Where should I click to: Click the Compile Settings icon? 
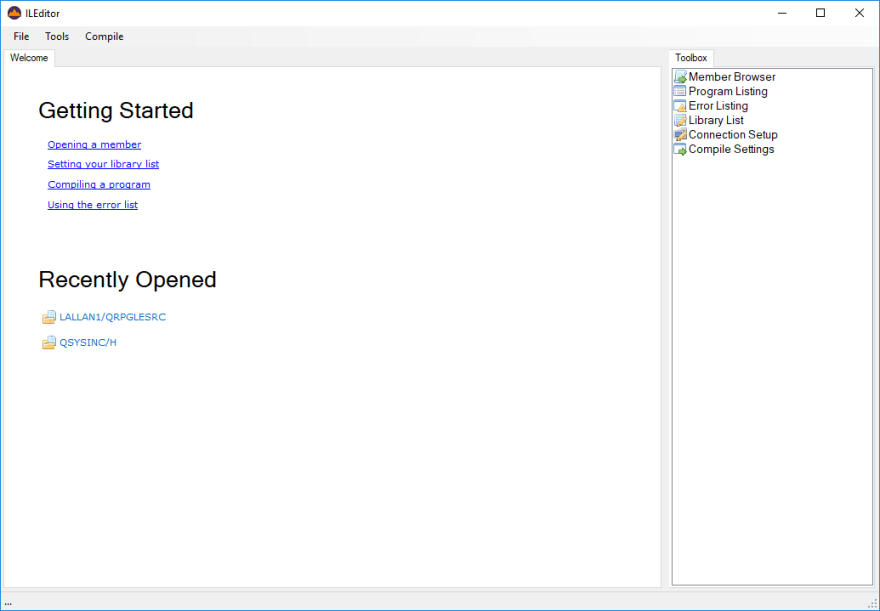coord(680,149)
